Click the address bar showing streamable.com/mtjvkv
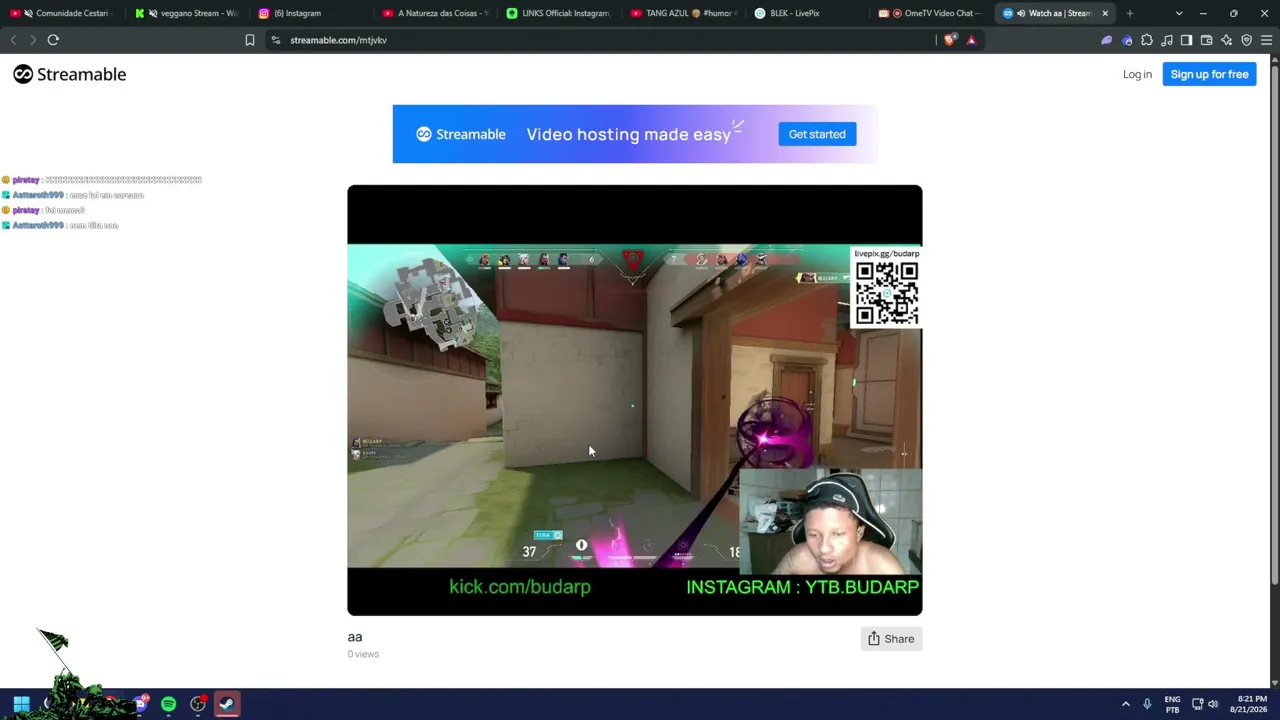 click(x=600, y=40)
